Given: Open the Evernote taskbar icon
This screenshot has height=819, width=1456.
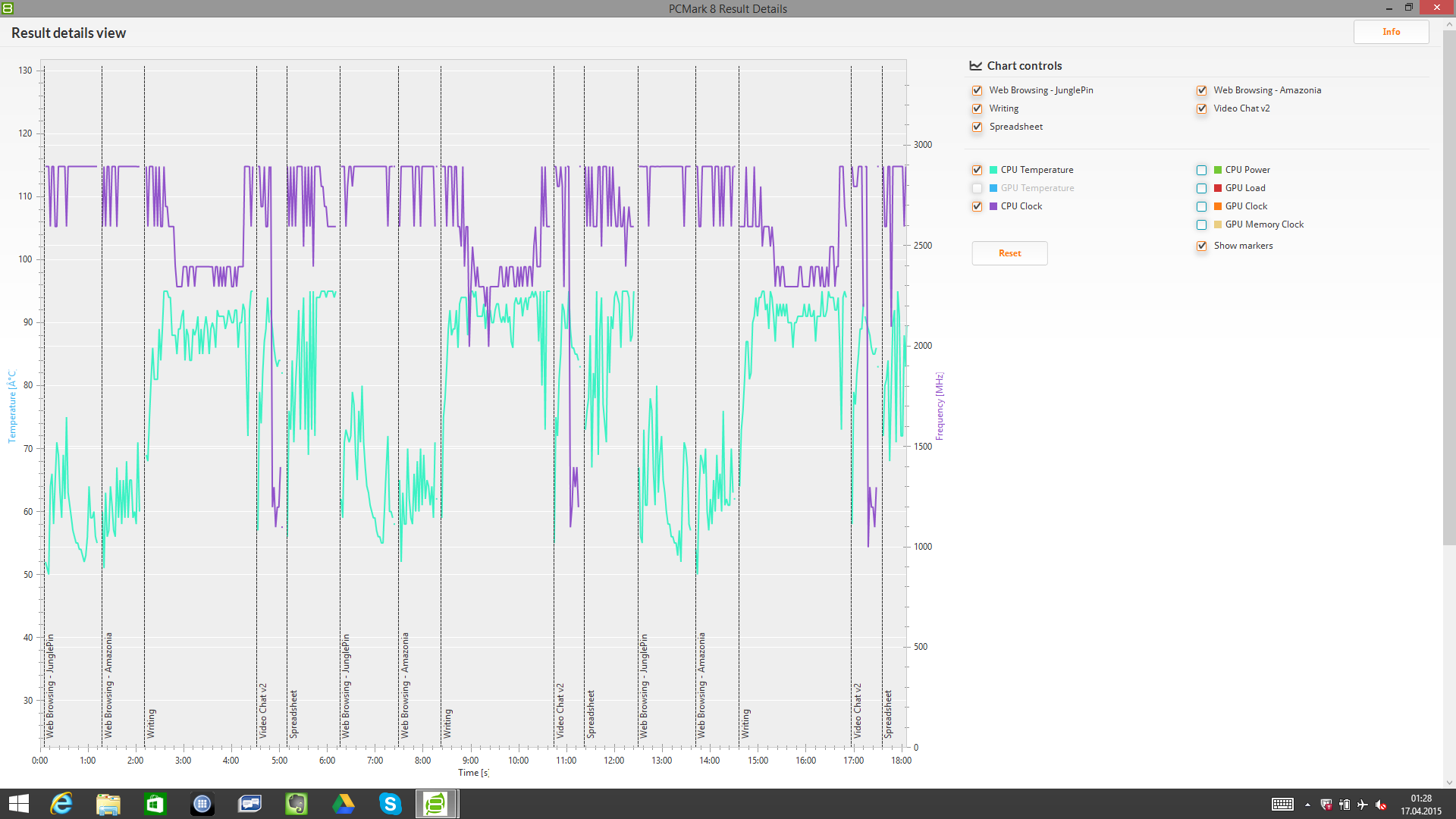Looking at the screenshot, I should click(x=297, y=804).
